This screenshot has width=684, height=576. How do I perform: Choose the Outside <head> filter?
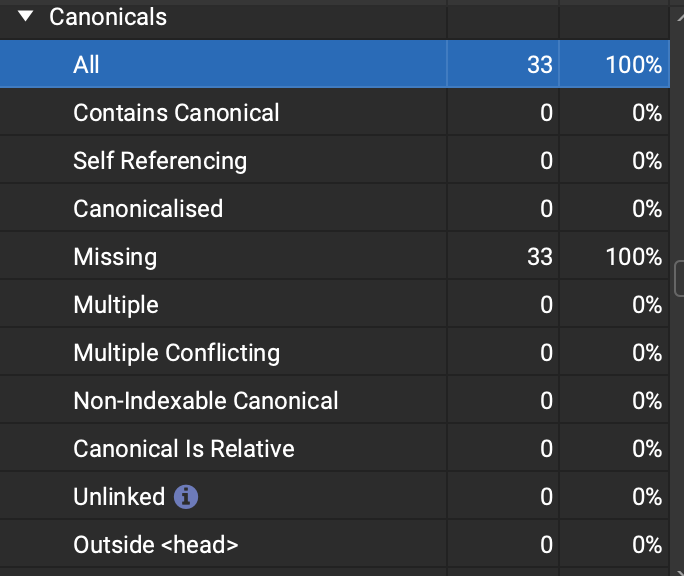(156, 545)
